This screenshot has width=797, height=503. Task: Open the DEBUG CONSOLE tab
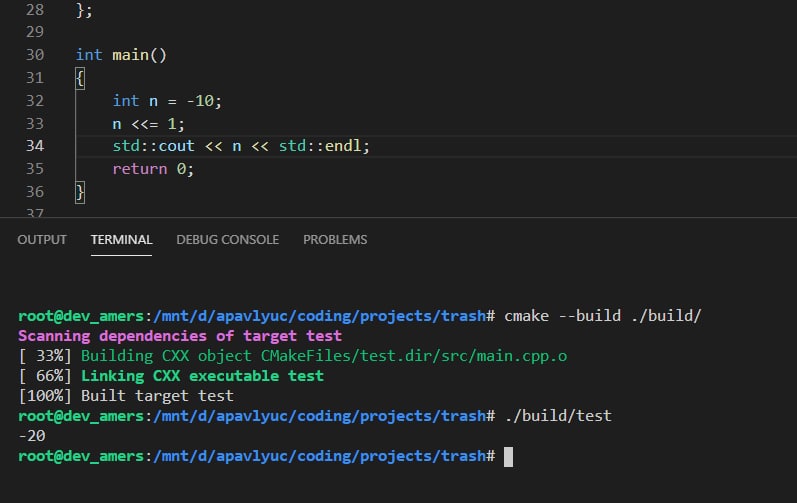coord(228,239)
